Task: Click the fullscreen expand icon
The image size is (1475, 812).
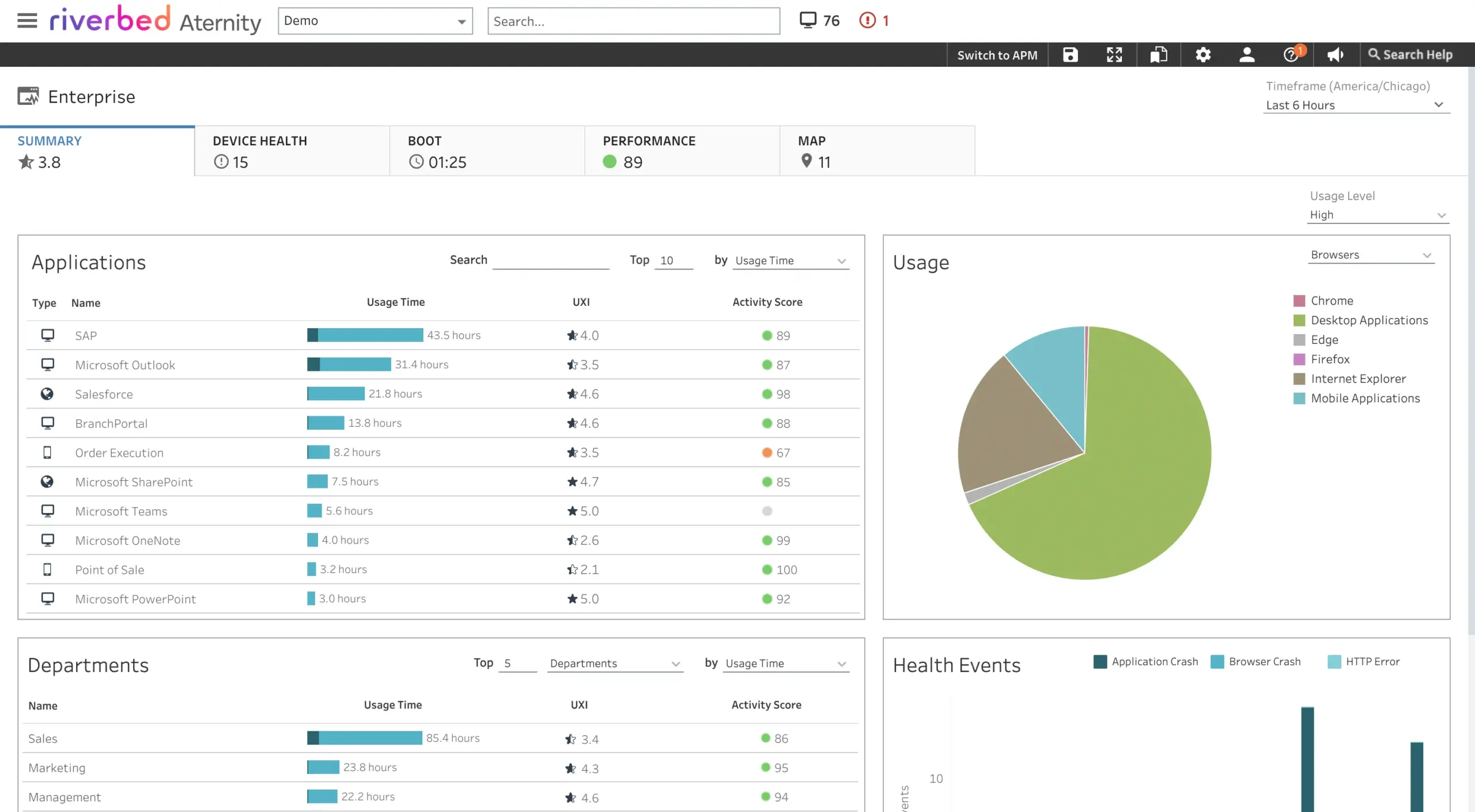Action: coord(1114,54)
